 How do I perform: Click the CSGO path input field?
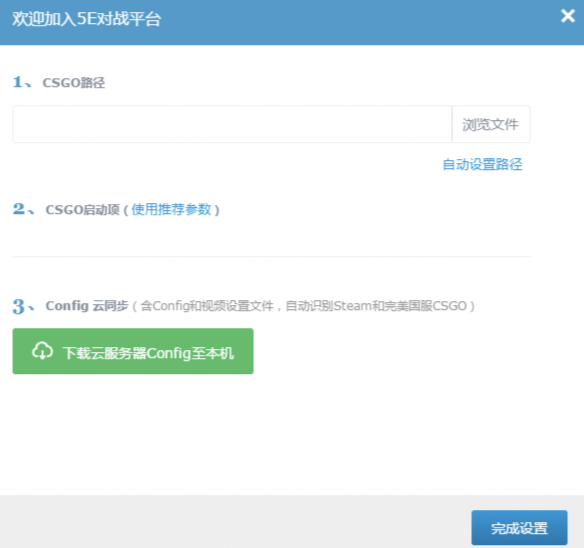click(232, 124)
